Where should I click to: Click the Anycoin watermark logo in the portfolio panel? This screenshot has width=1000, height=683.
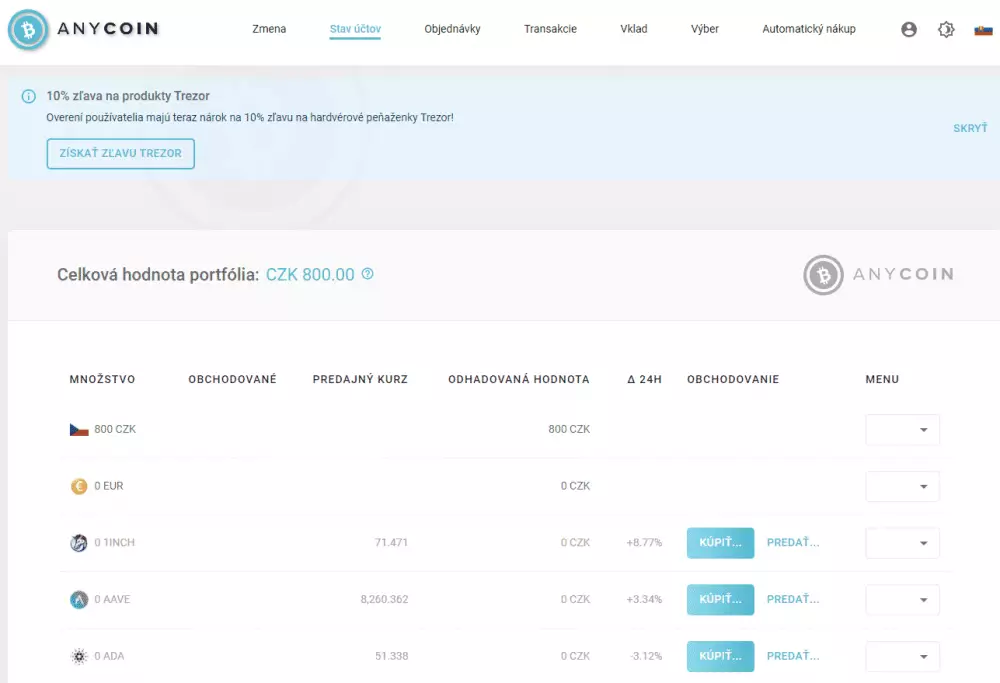(879, 274)
